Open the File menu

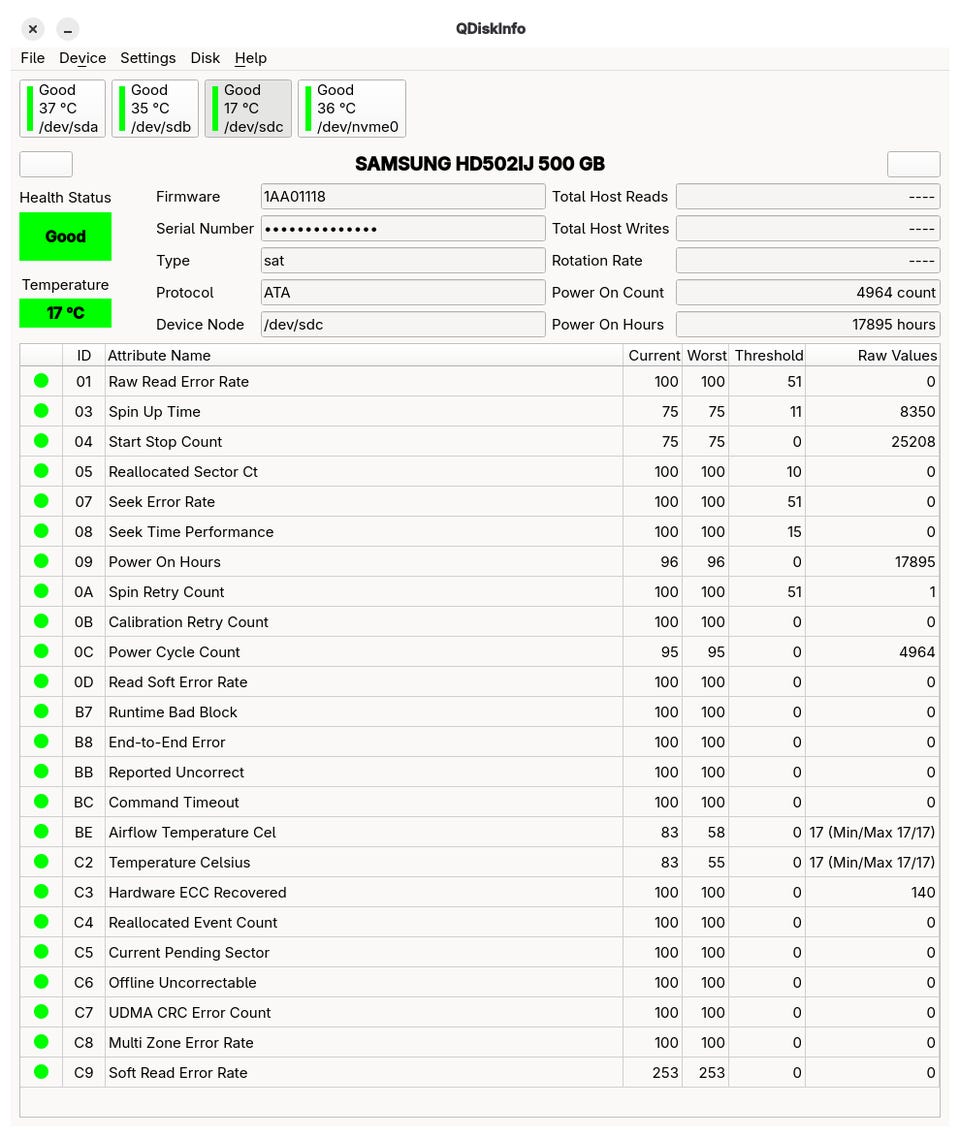tap(33, 58)
